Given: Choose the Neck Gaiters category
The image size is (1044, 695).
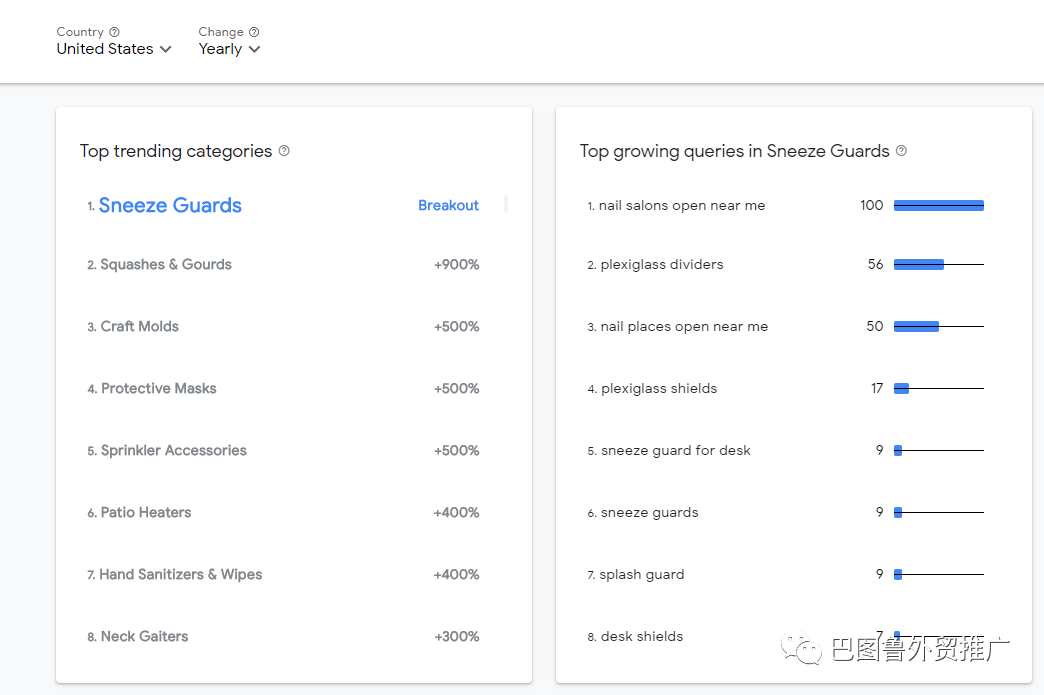Looking at the screenshot, I should click(x=144, y=637).
